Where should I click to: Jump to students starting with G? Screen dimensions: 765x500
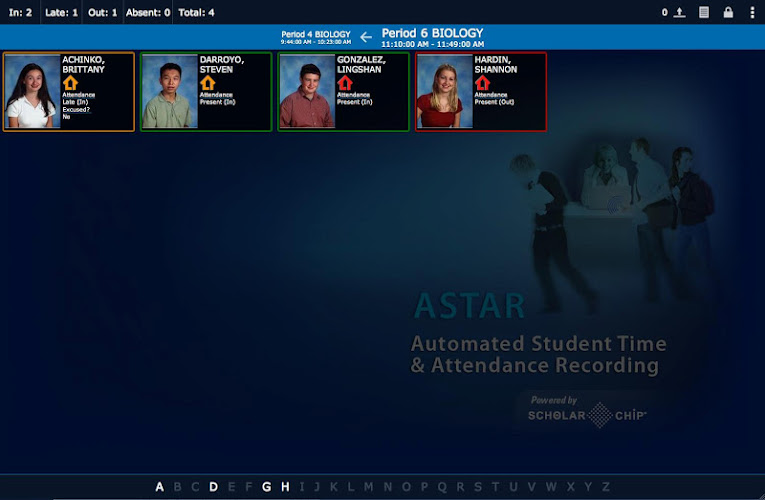267,487
